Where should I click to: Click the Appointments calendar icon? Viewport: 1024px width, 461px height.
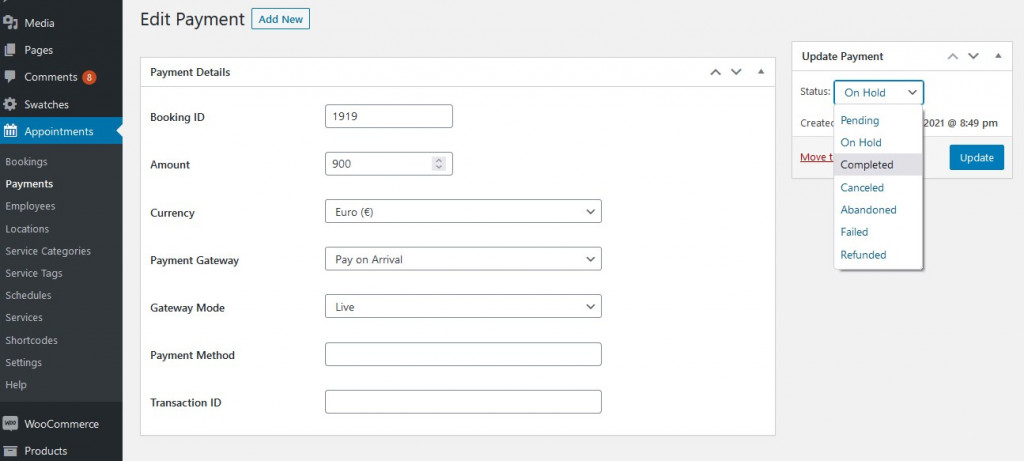[x=10, y=131]
